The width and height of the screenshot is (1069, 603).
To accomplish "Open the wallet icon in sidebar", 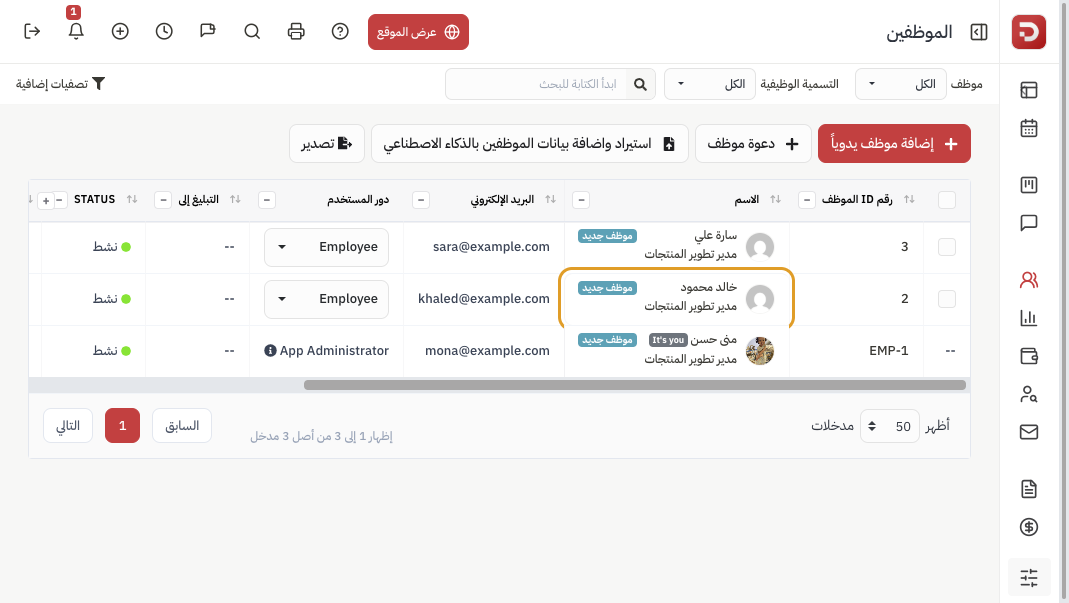I will coord(1029,356).
